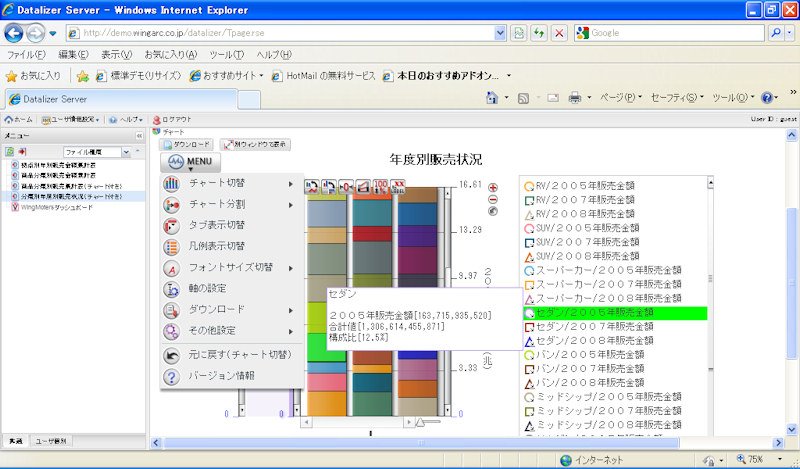Toggle legend セダン/2008年販売金額
The width and height of the screenshot is (800, 469).
pyautogui.click(x=589, y=341)
